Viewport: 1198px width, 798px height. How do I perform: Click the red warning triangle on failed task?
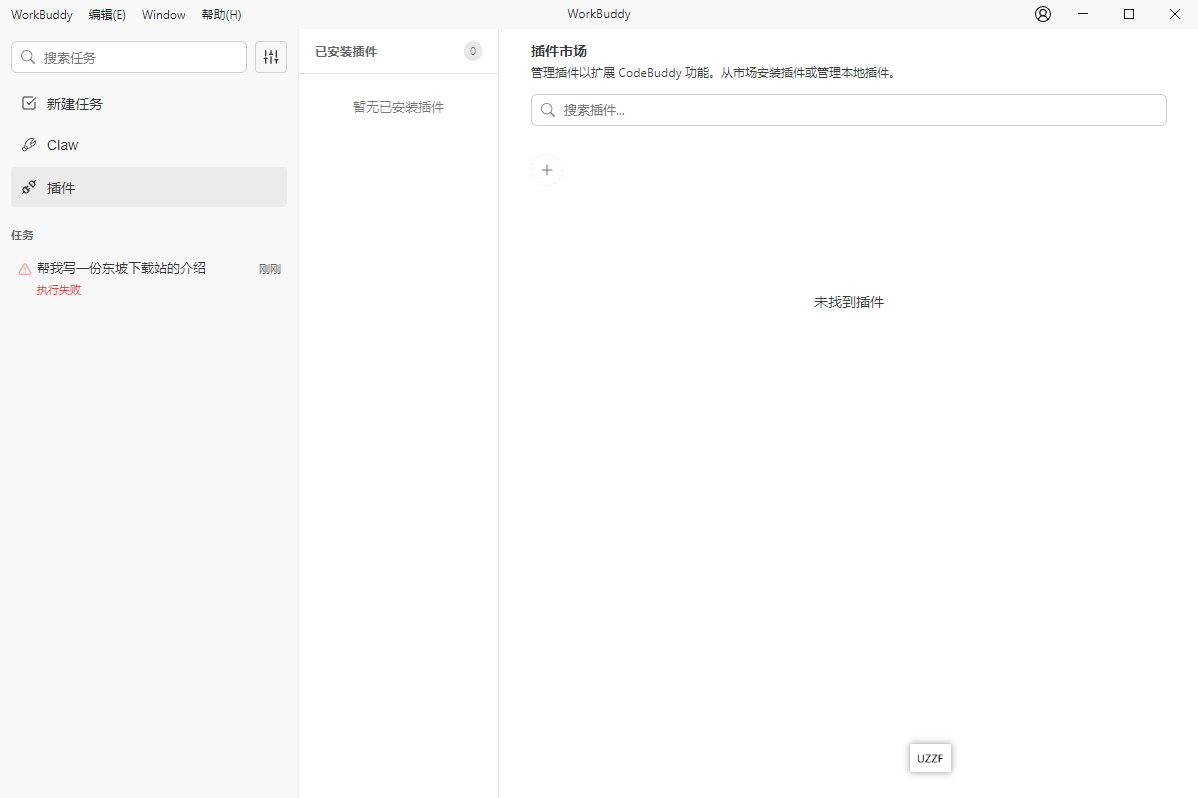[25, 269]
